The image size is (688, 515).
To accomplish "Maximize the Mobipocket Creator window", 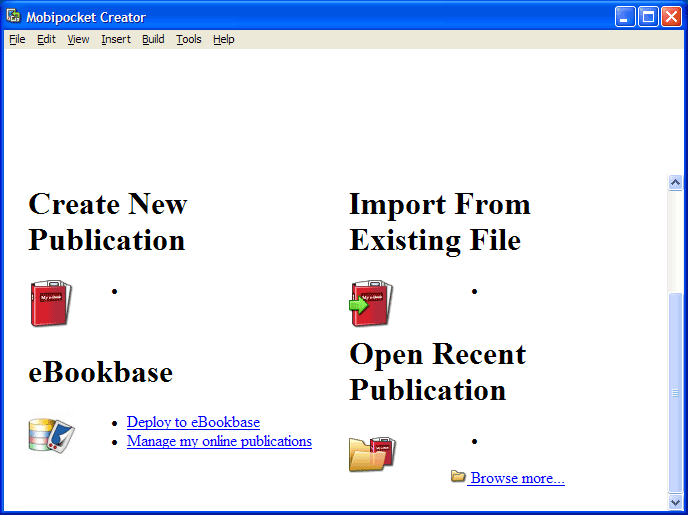I will 648,17.
